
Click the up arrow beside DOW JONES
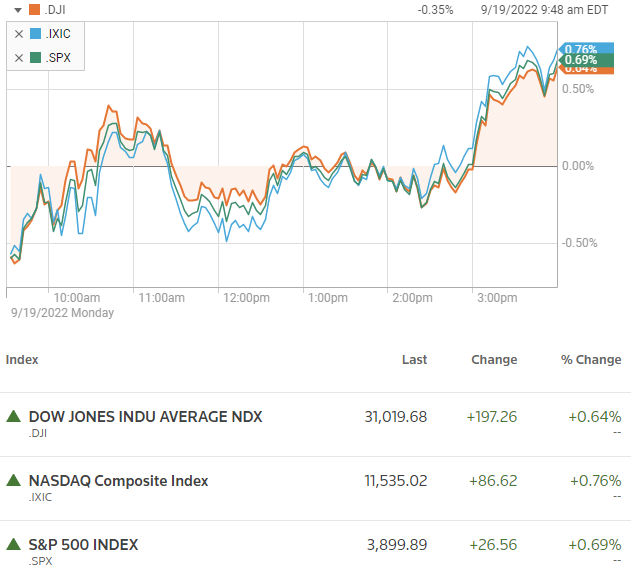(x=14, y=416)
